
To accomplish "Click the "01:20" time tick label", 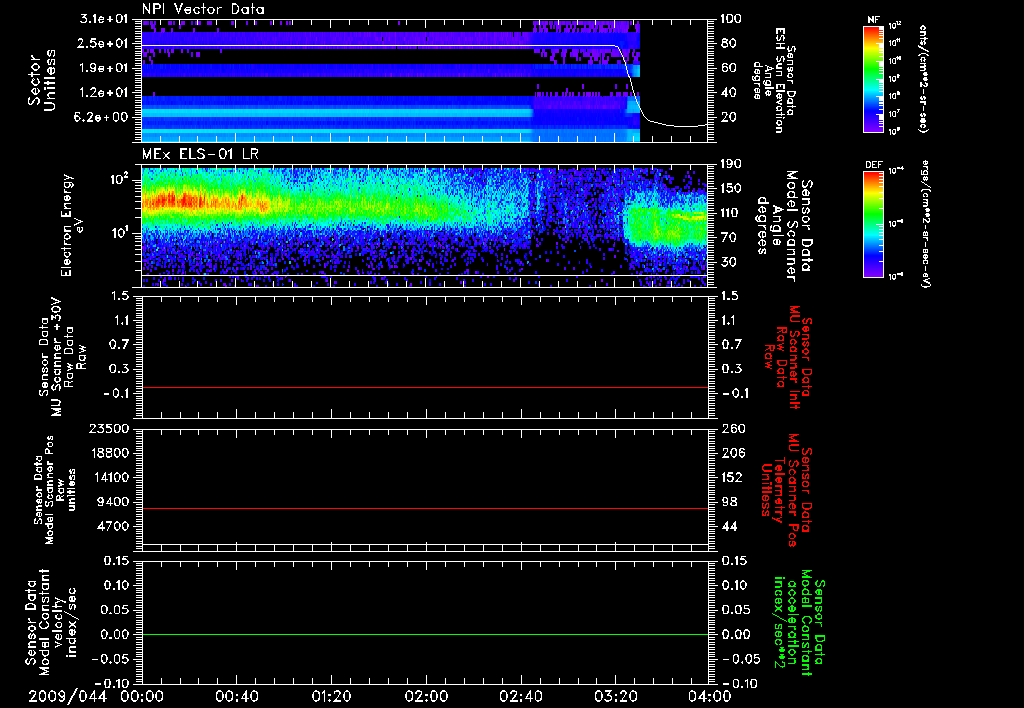I will click(x=331, y=696).
